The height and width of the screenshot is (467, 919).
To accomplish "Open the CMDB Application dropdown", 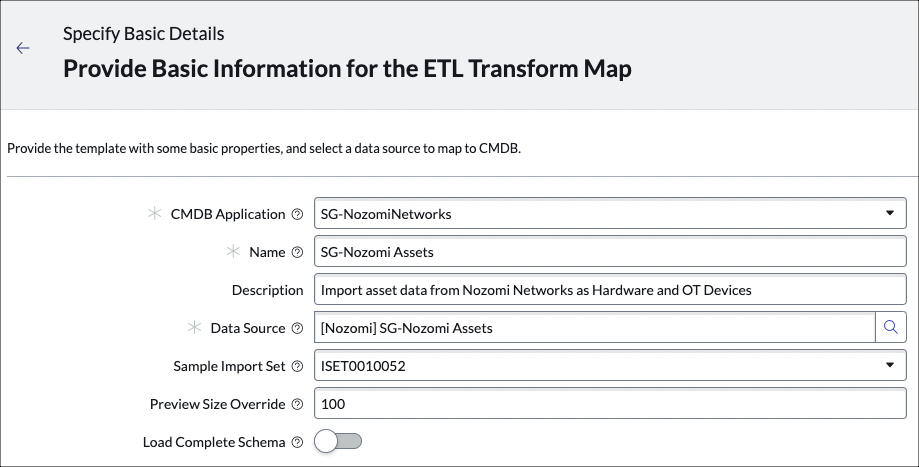I will (x=610, y=213).
